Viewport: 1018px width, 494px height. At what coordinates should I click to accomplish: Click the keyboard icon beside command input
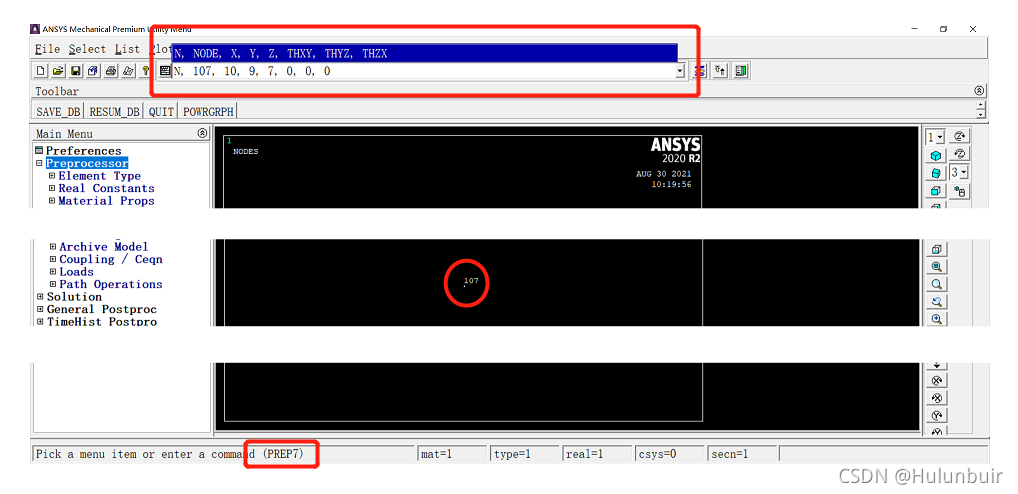point(165,71)
